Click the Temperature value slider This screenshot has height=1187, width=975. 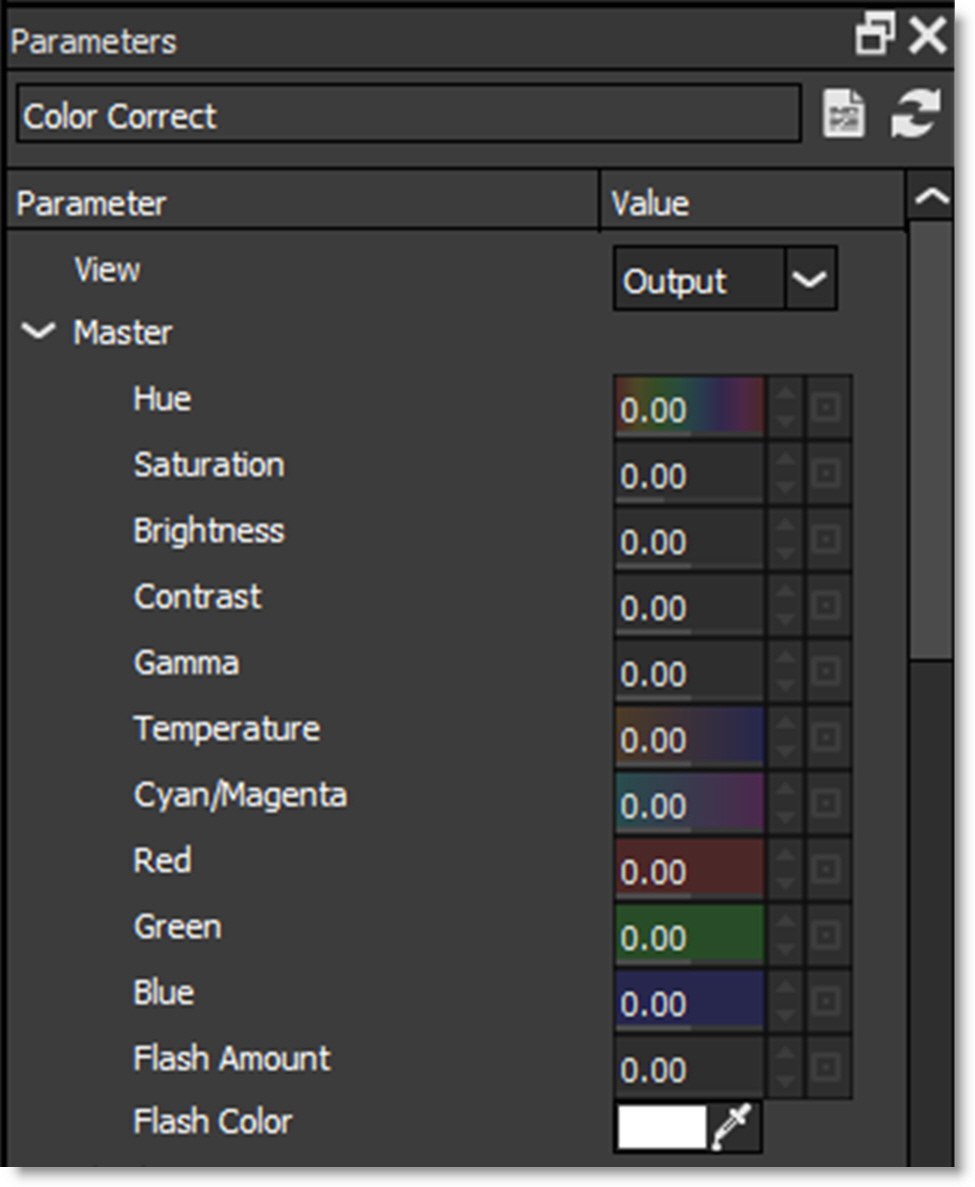(689, 737)
